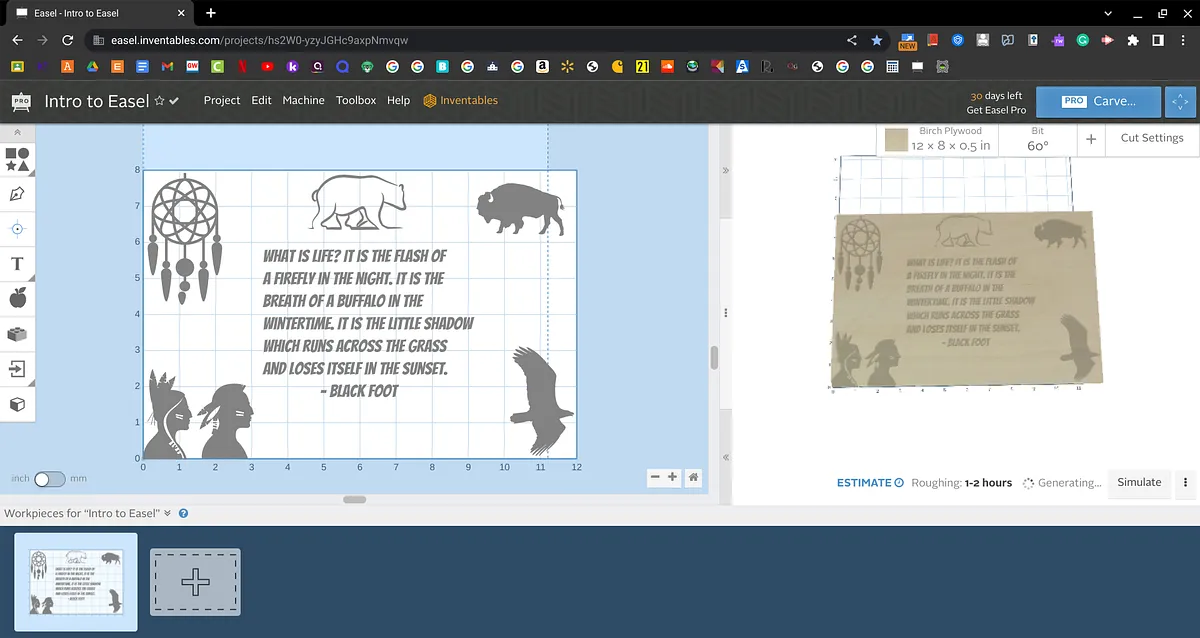Star the Intro to Easel project
The image size is (1200, 638).
click(x=159, y=101)
